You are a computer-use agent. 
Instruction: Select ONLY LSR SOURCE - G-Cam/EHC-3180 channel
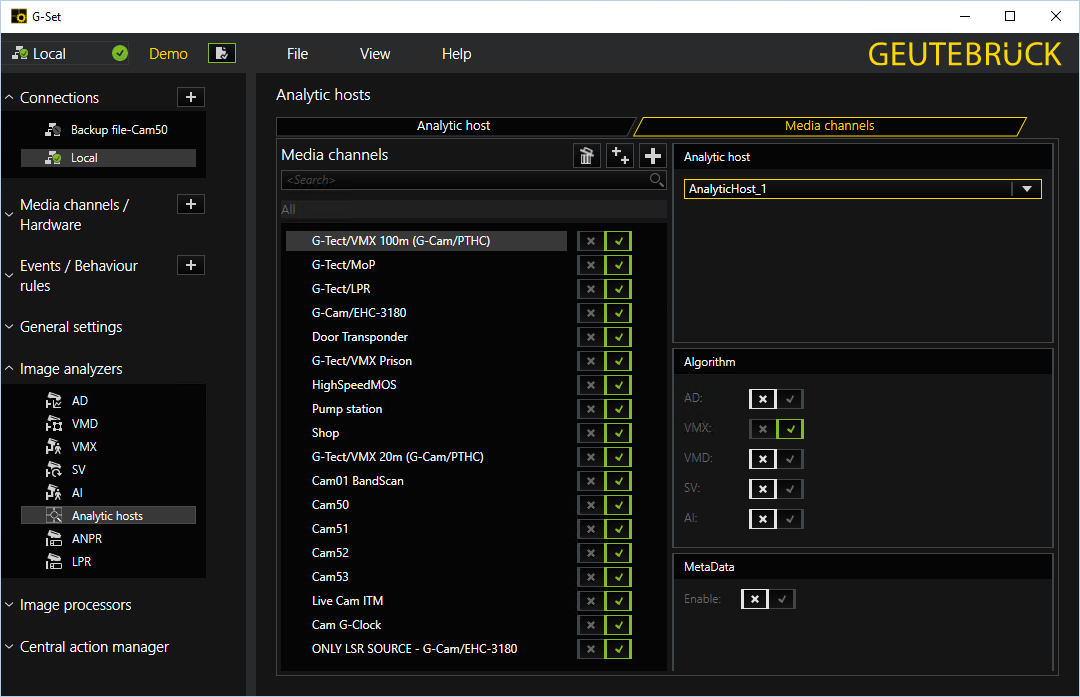coord(426,649)
